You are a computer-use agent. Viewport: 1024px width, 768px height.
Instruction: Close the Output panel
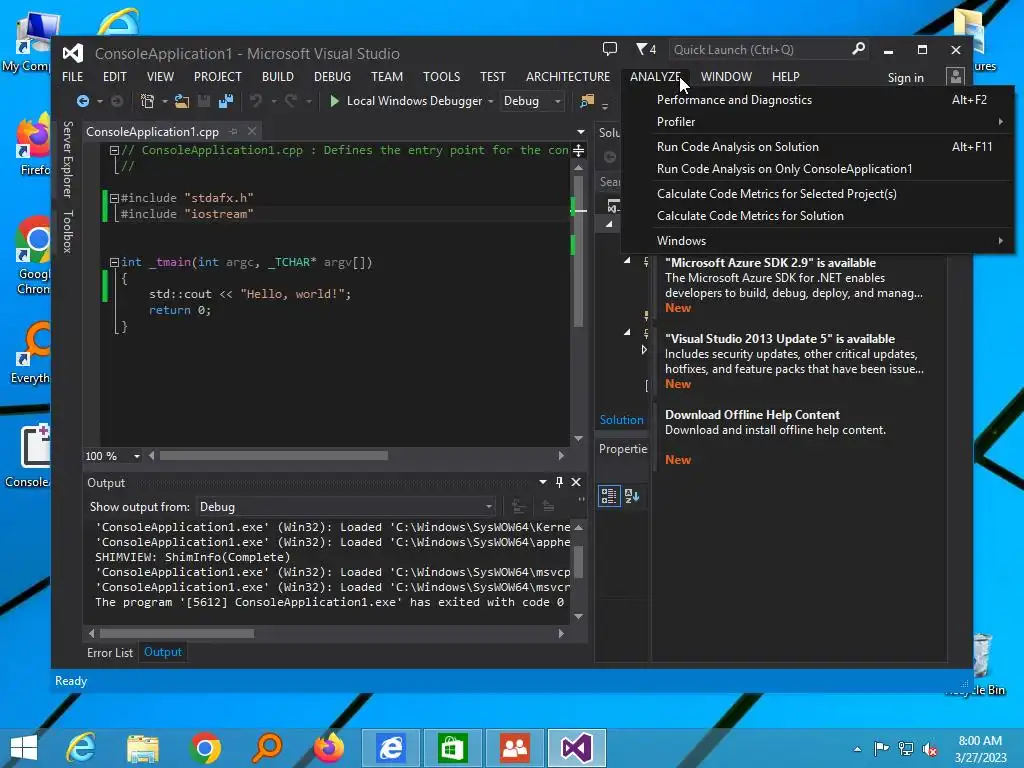[x=576, y=482]
